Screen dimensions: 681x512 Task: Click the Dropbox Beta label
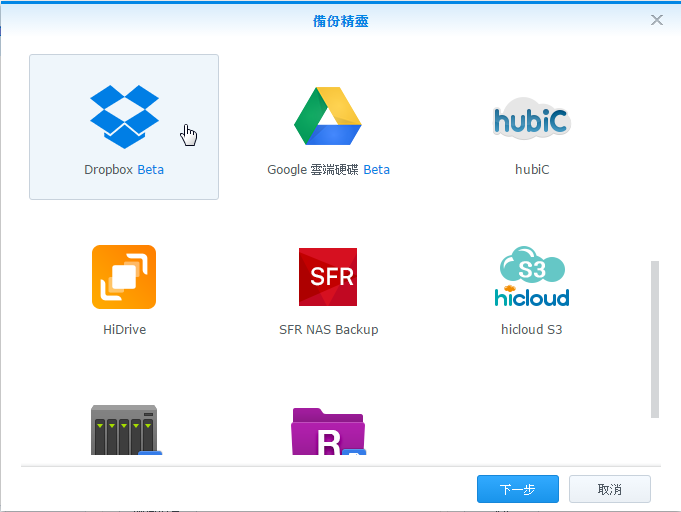(124, 169)
